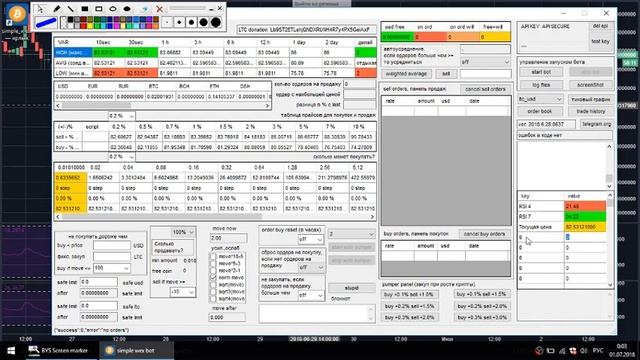Choose the largest dot brush size
The width and height of the screenshot is (640, 360).
click(x=216, y=22)
